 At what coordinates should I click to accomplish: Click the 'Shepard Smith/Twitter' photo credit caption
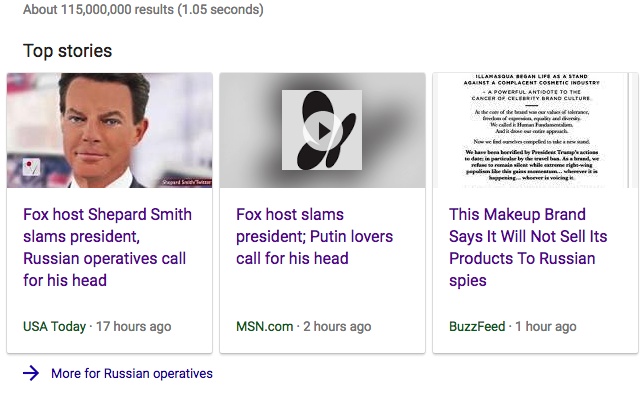(x=187, y=182)
